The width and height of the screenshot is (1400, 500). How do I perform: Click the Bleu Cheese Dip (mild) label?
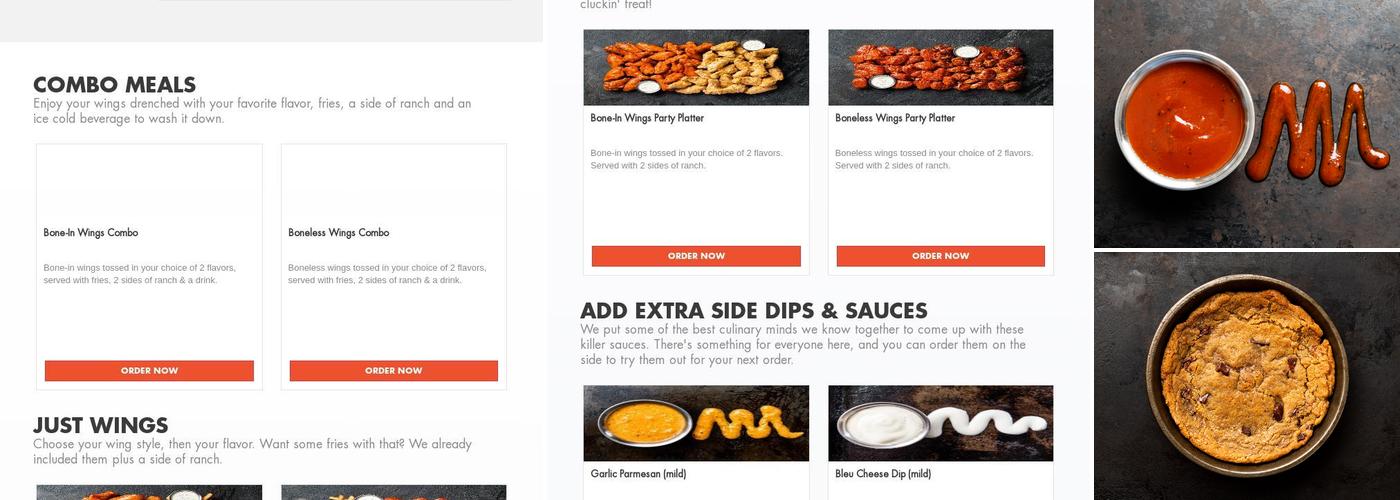[883, 474]
